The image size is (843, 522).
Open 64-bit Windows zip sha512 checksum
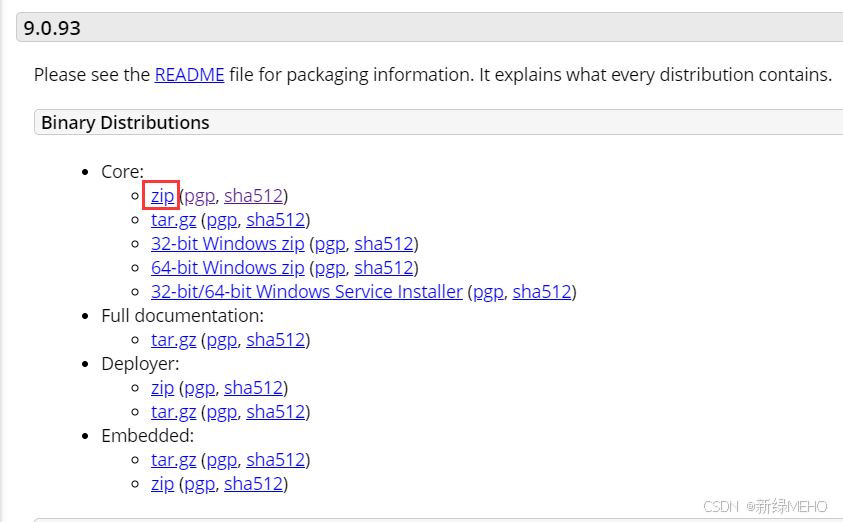(x=383, y=268)
